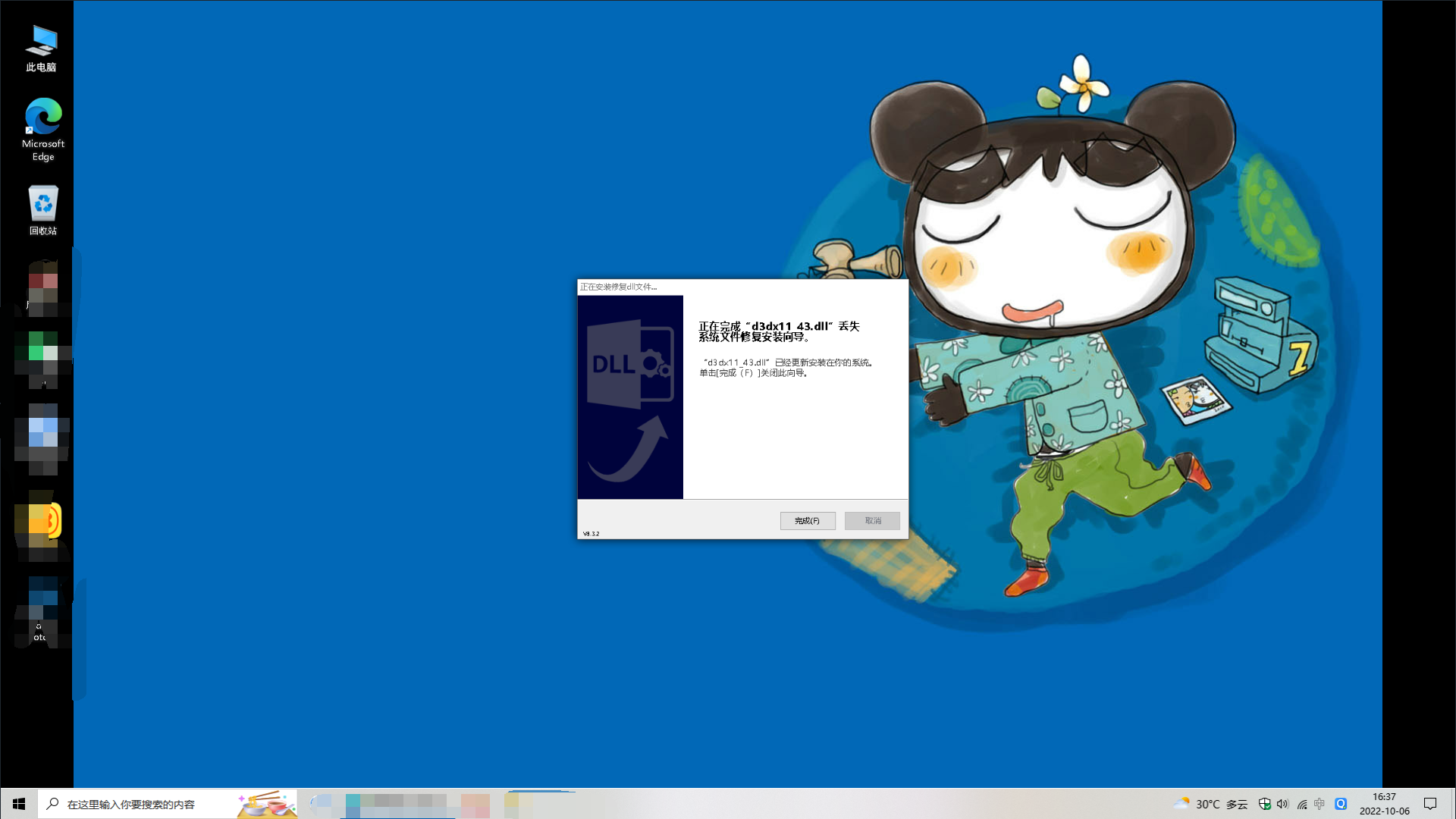Open Windows Security shield tray icon
This screenshot has height=819, width=1456.
pos(1264,805)
